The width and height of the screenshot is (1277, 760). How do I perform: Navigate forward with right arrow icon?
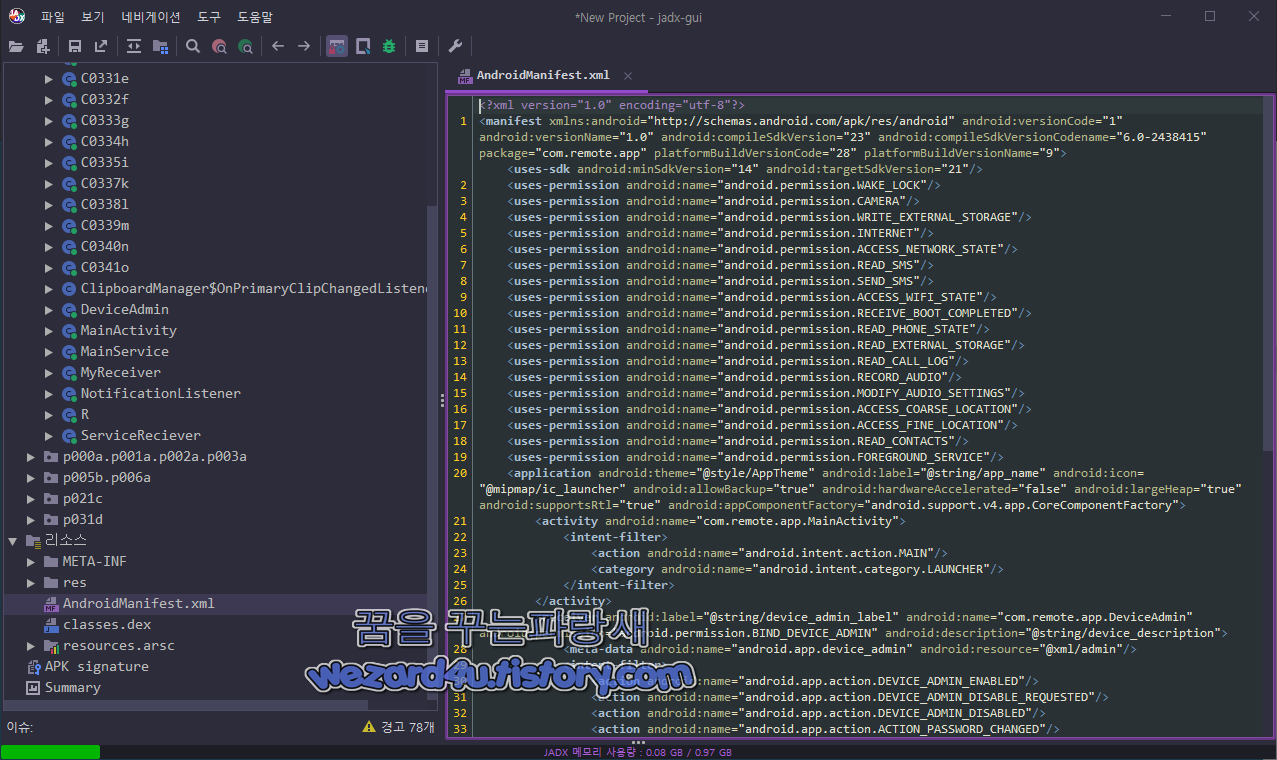[304, 46]
